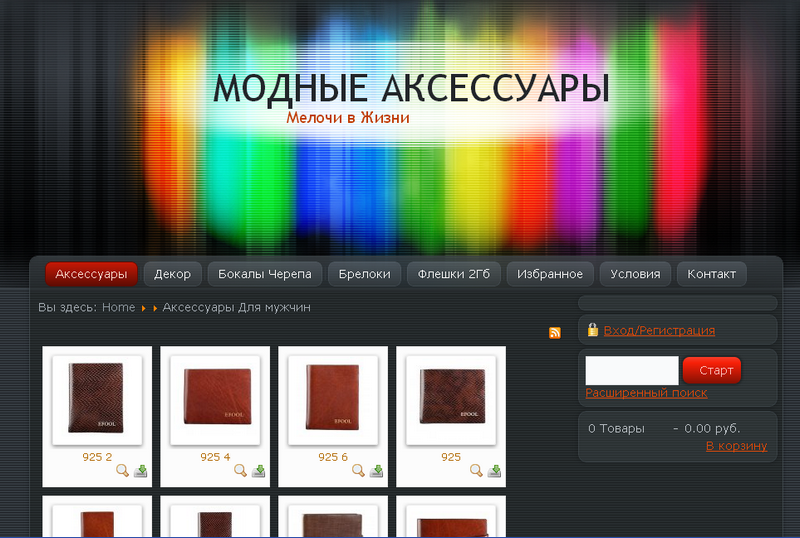Screen dimensions: 800x538
Task: Click magnifier icon under 925 4
Action: pos(240,471)
